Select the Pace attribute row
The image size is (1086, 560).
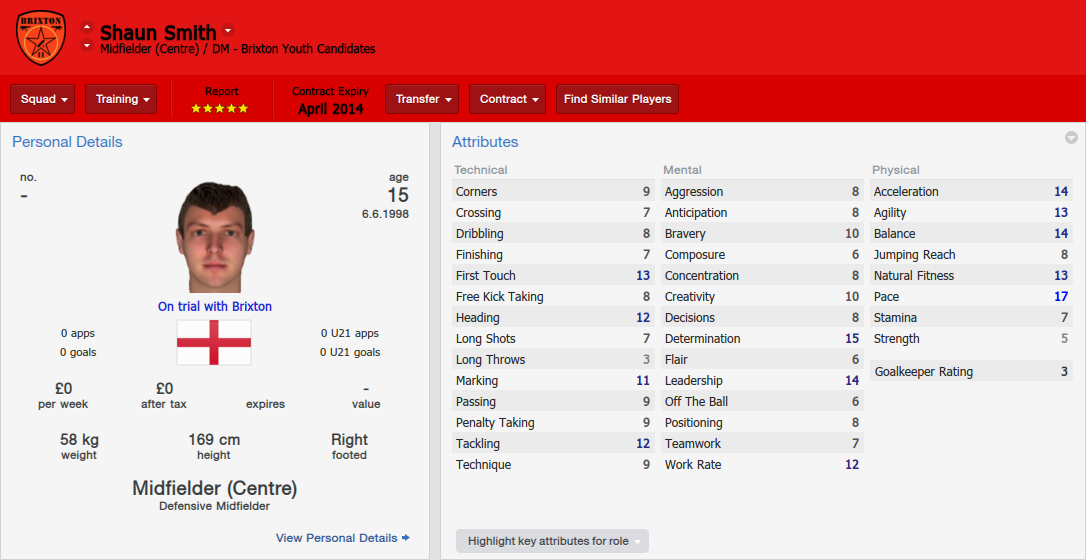click(x=971, y=296)
